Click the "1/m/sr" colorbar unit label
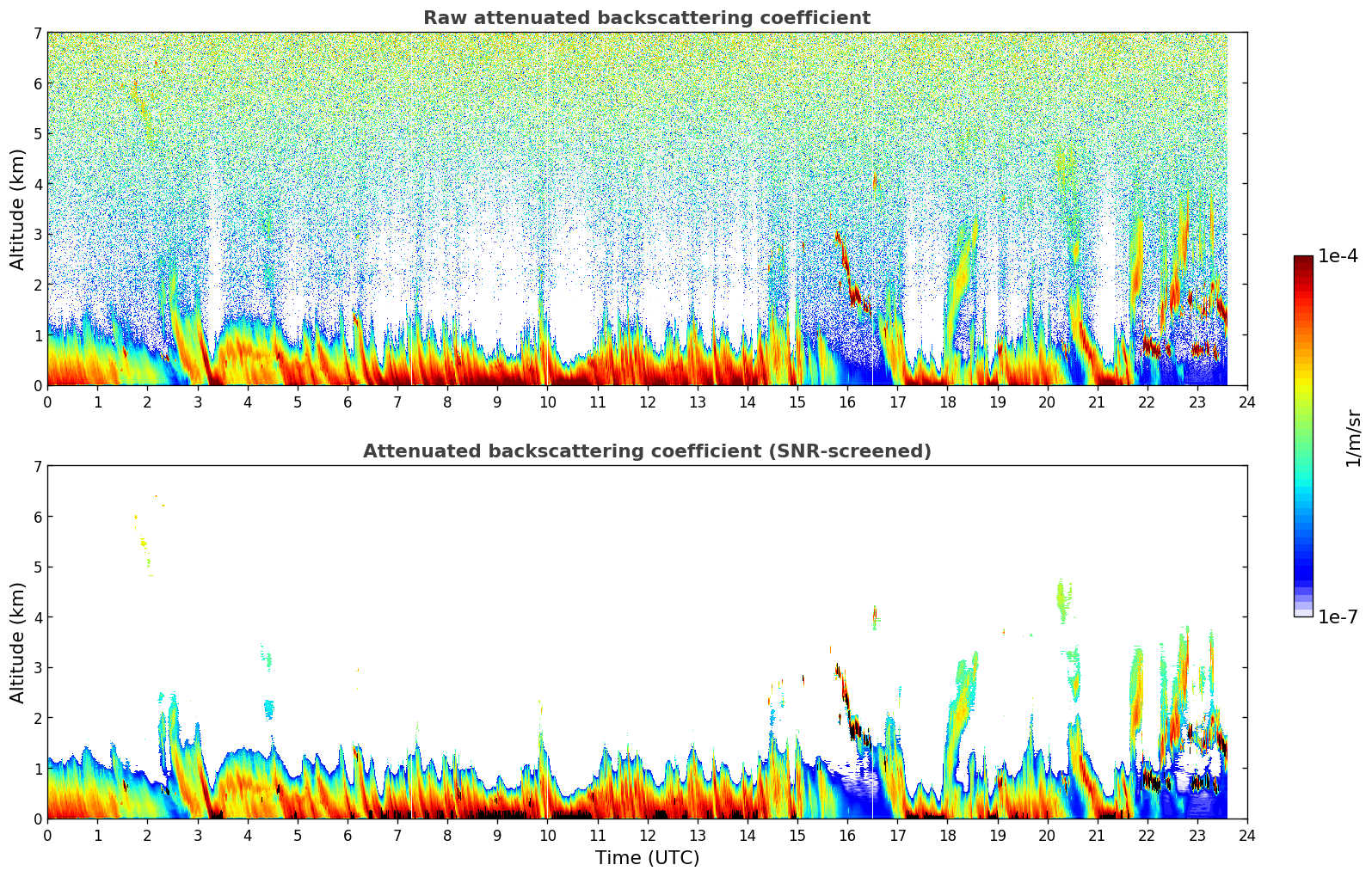1372x877 pixels. 1353,437
